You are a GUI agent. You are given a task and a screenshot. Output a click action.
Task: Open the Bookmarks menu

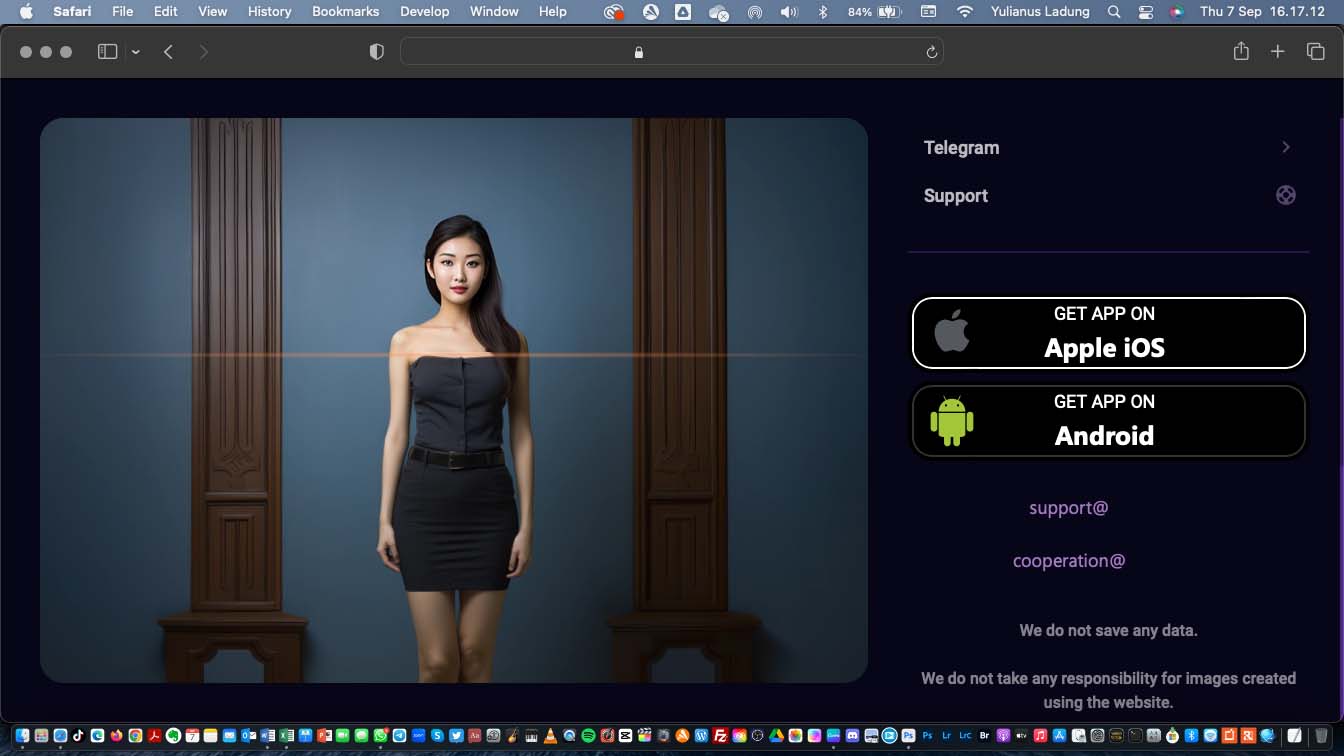[345, 12]
